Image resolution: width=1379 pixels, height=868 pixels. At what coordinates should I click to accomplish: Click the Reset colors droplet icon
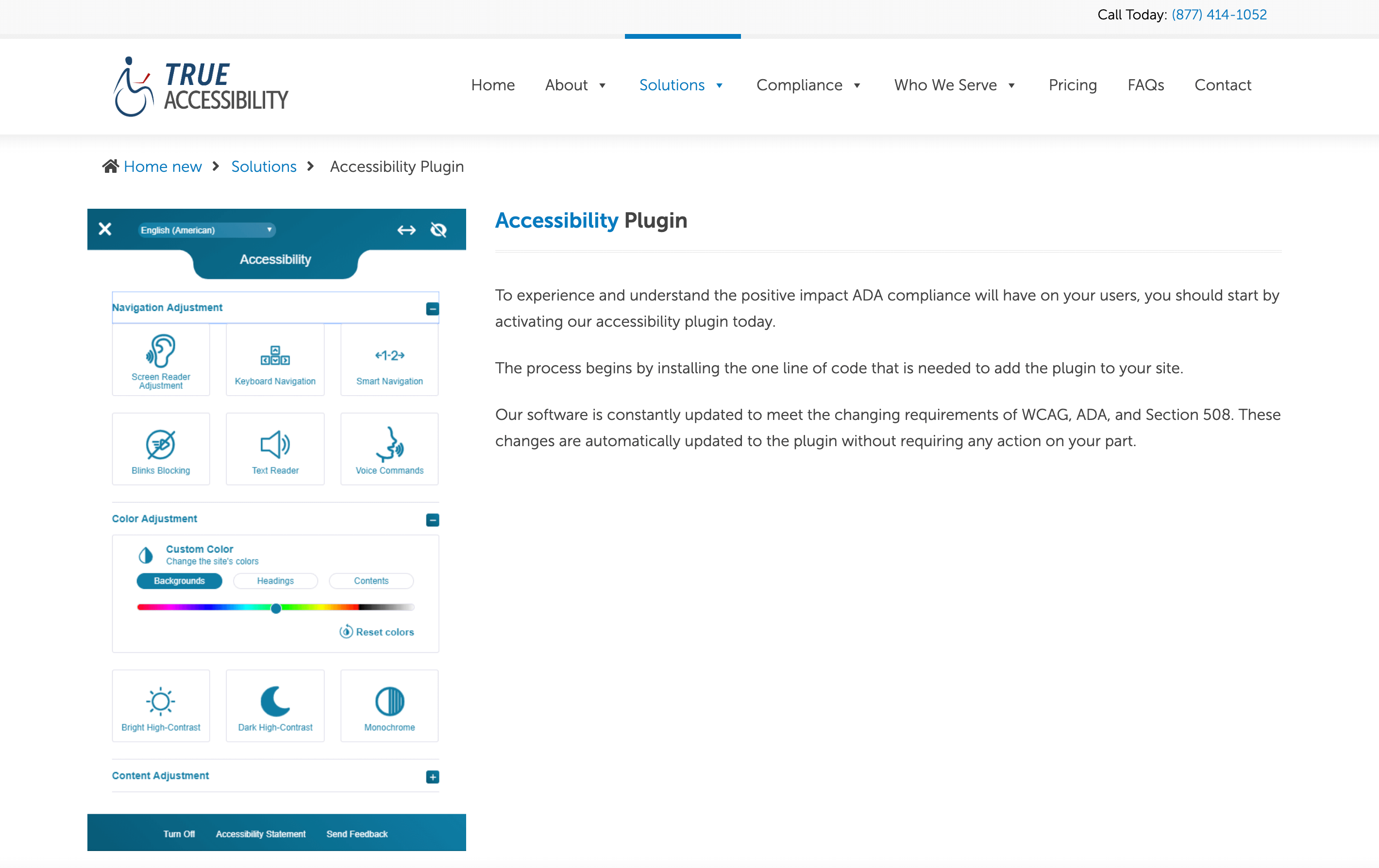(x=346, y=632)
